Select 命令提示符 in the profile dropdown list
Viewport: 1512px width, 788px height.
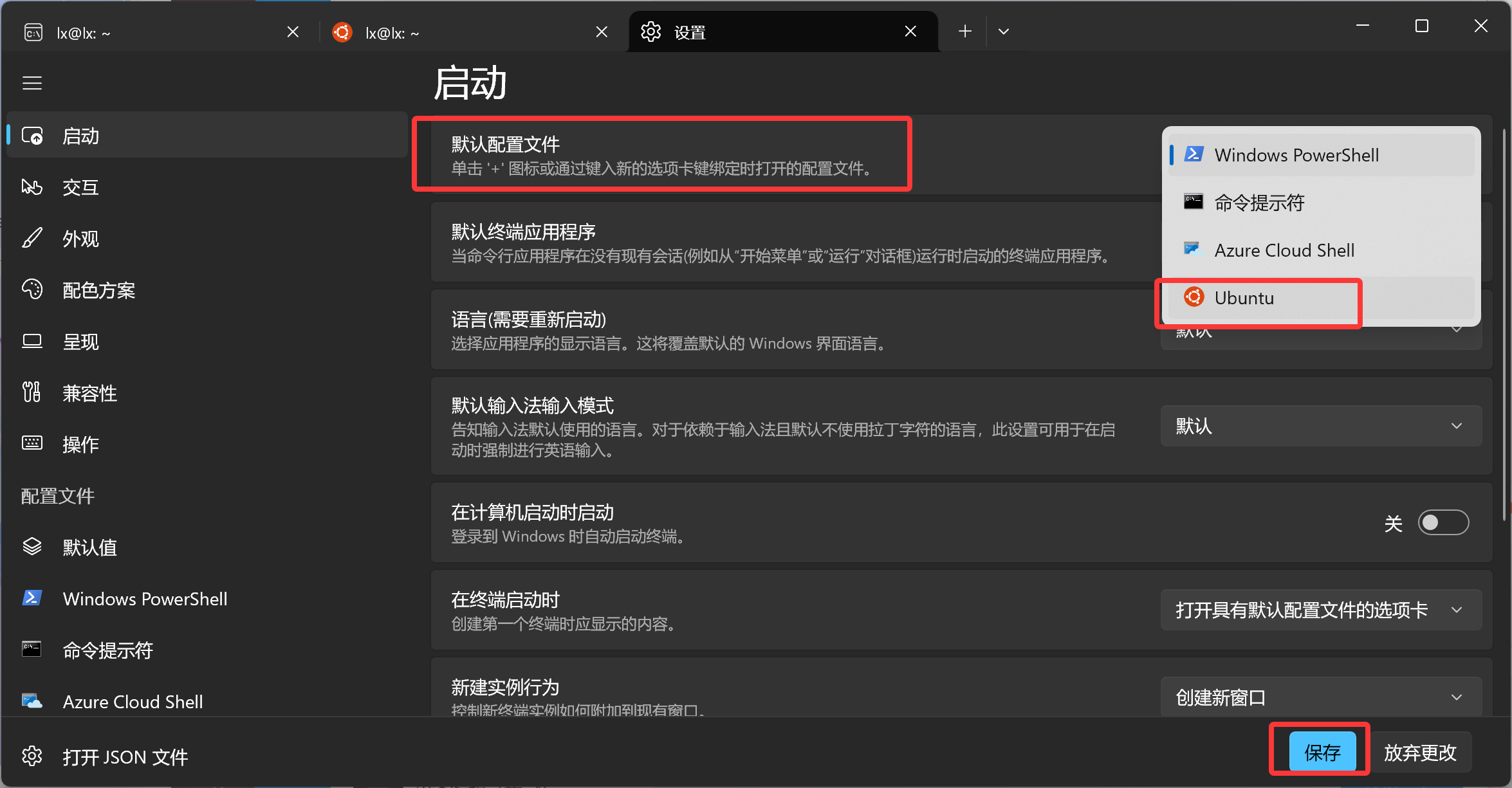(x=1258, y=203)
